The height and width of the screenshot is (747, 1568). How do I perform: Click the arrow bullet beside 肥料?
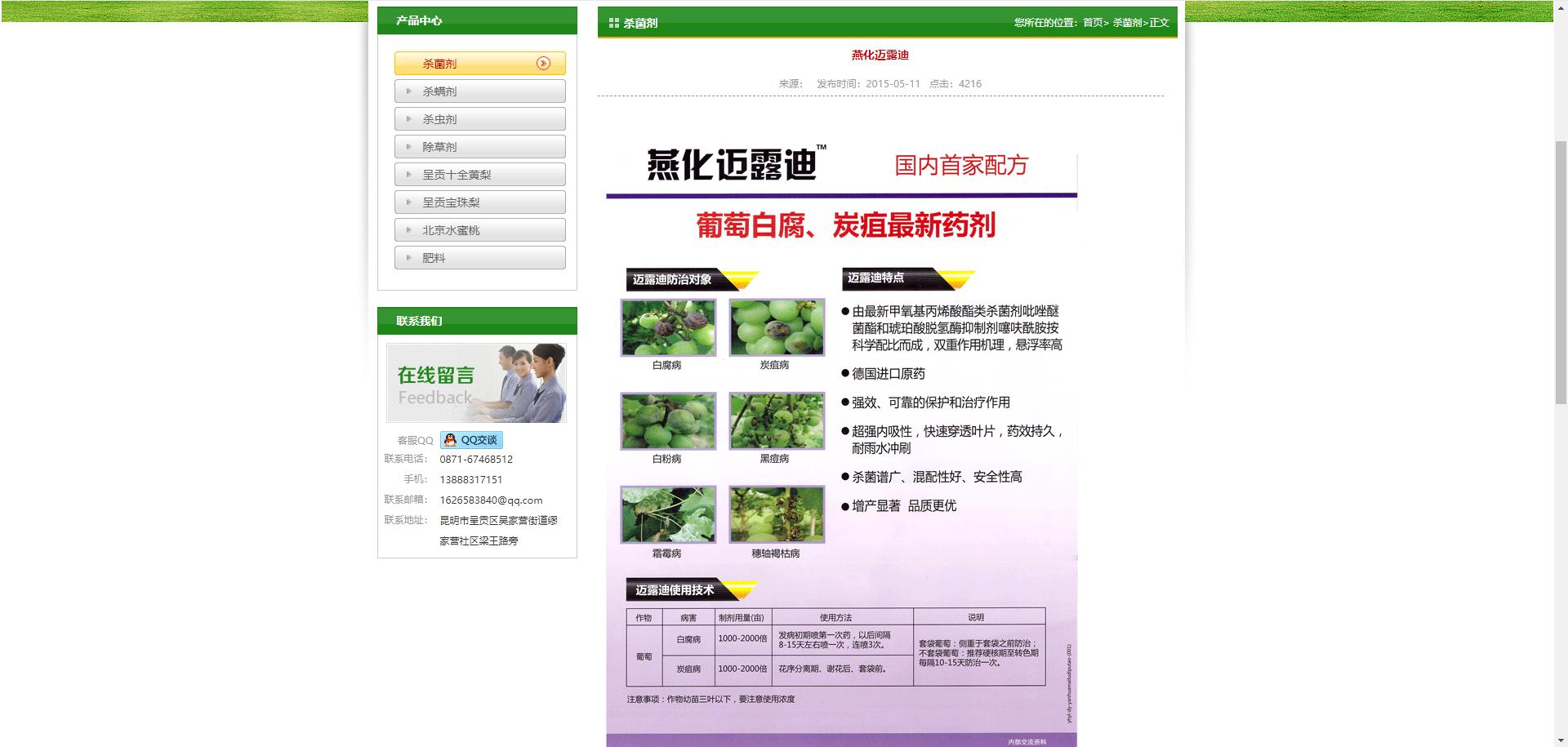pyautogui.click(x=408, y=258)
